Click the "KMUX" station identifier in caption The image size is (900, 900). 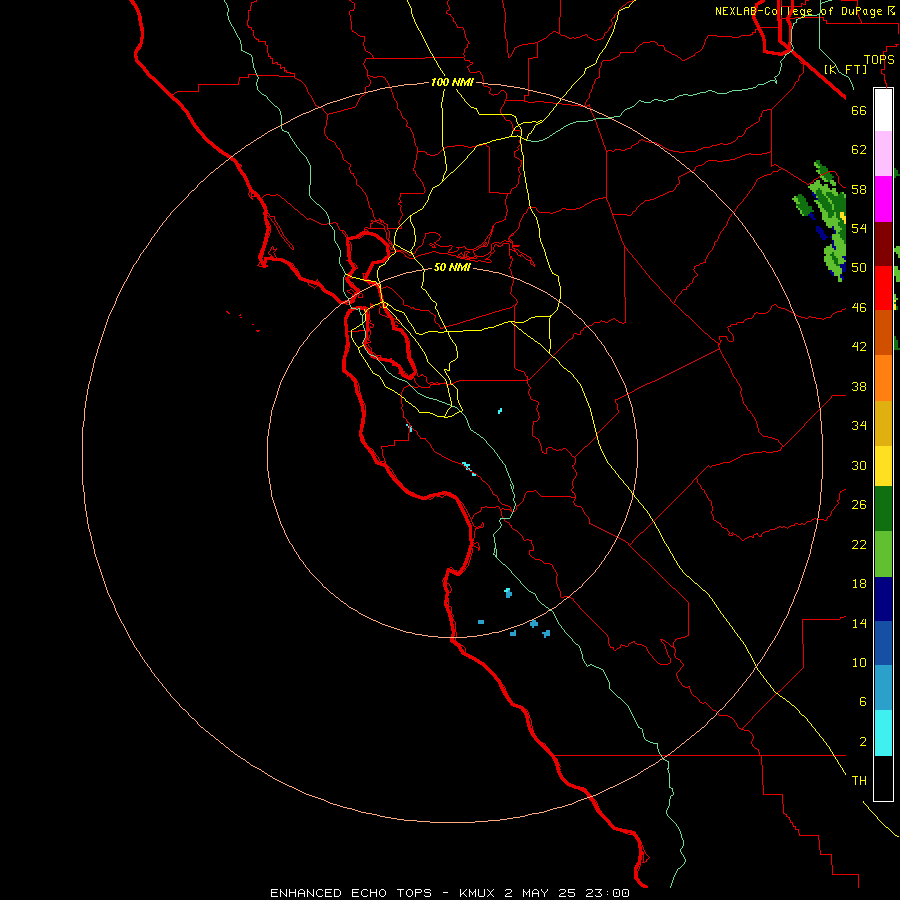click(x=479, y=893)
